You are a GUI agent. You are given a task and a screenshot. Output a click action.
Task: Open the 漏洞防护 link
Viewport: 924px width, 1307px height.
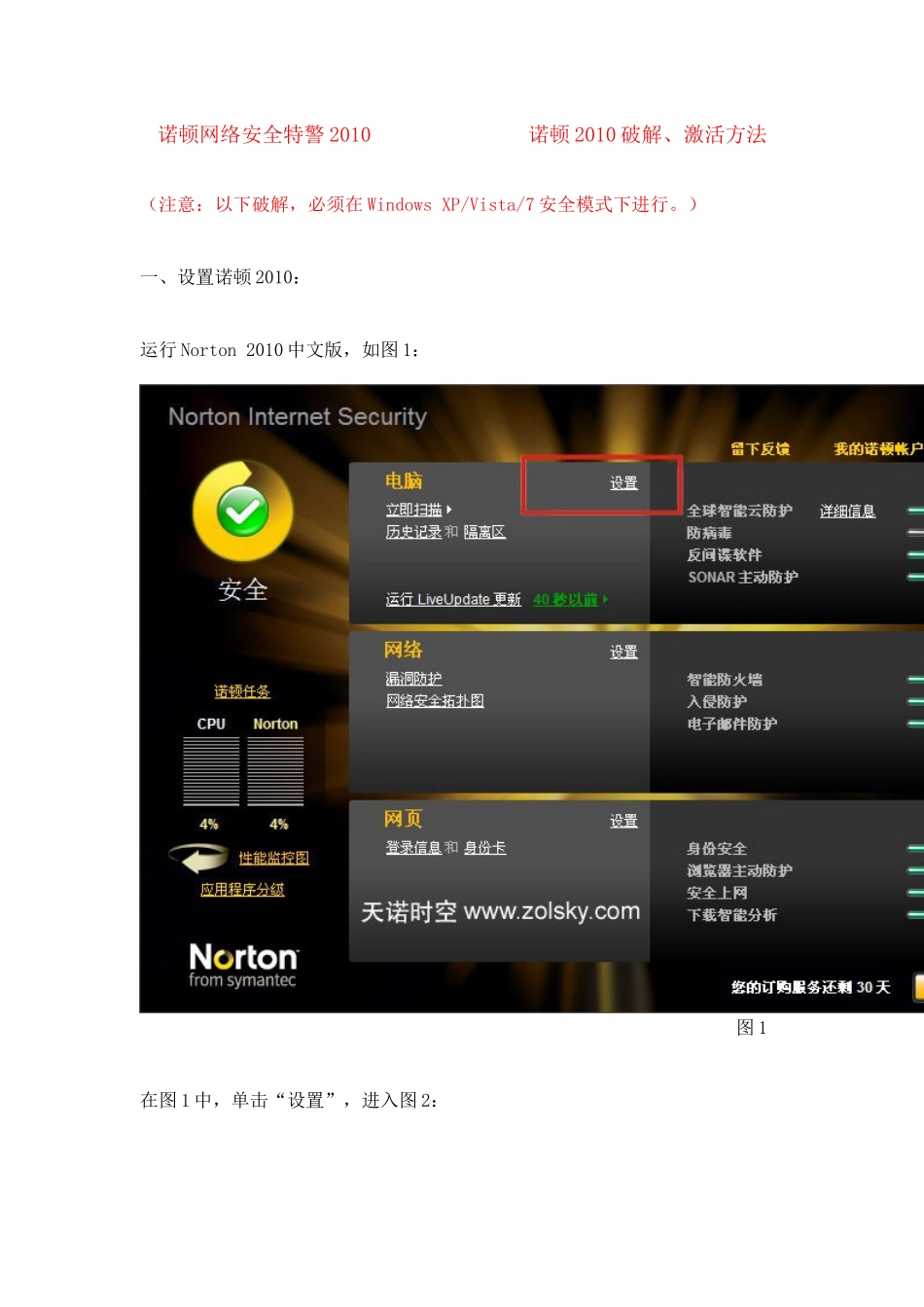coord(413,679)
